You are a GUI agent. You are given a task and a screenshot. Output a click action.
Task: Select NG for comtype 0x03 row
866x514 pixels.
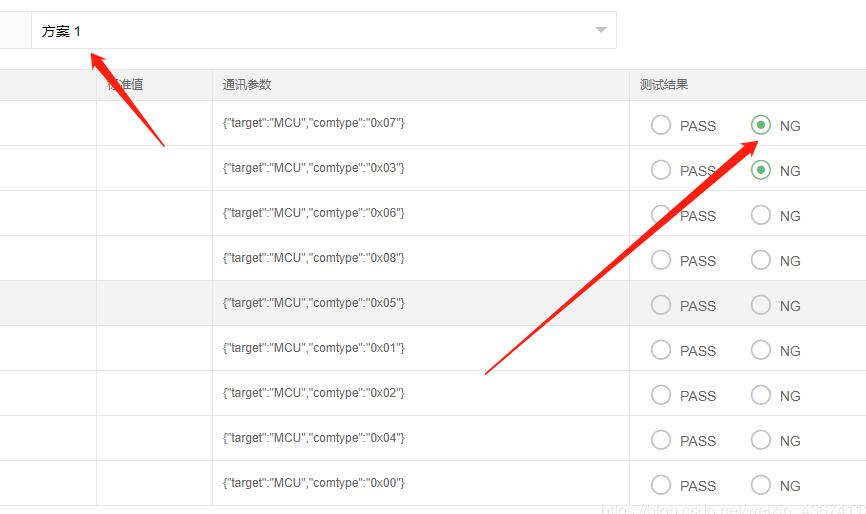(761, 170)
